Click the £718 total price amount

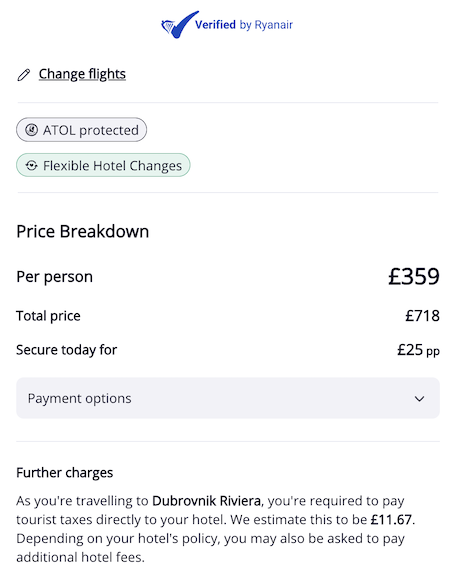point(422,316)
